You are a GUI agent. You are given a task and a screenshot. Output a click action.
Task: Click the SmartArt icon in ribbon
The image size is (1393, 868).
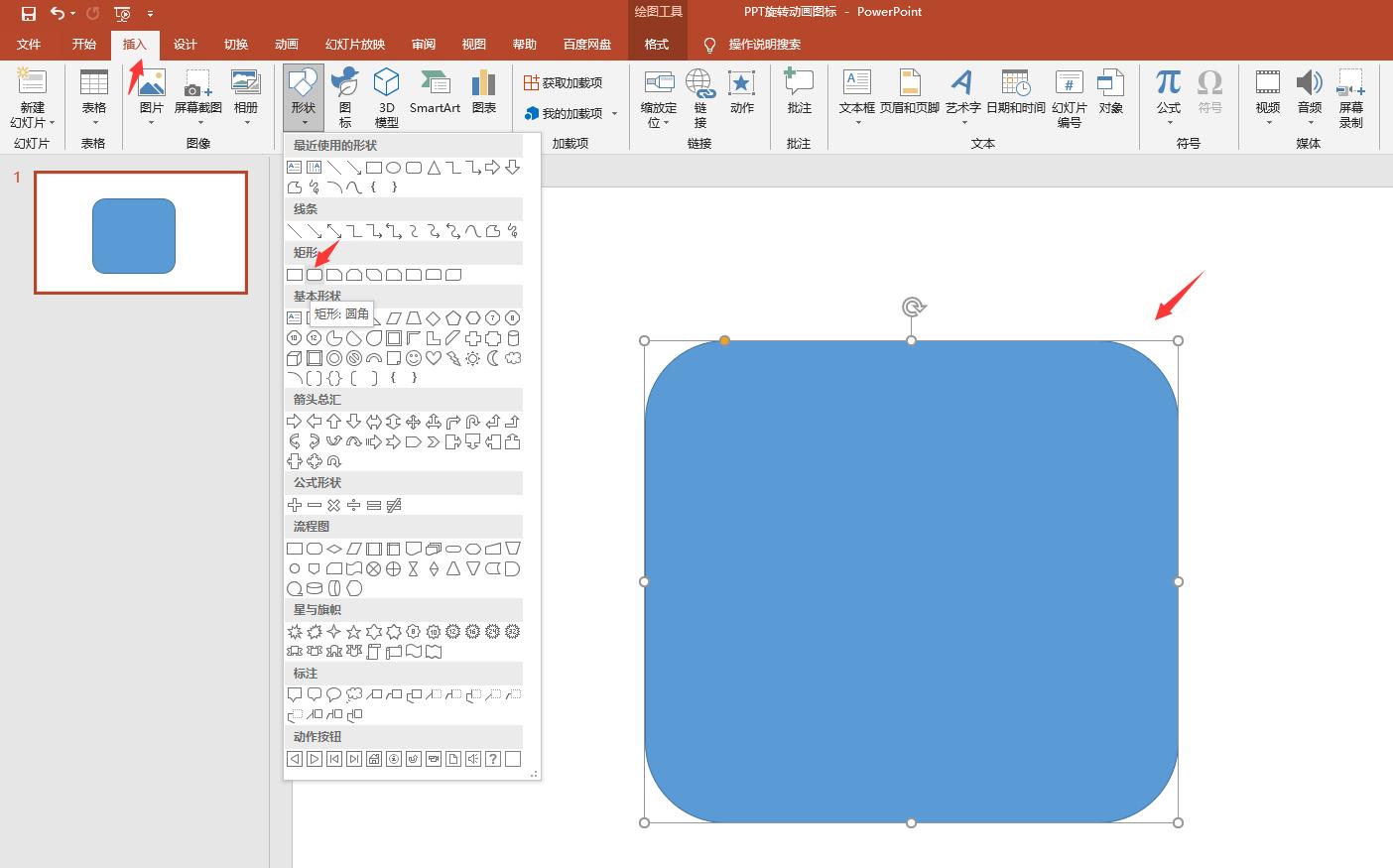pos(435,92)
